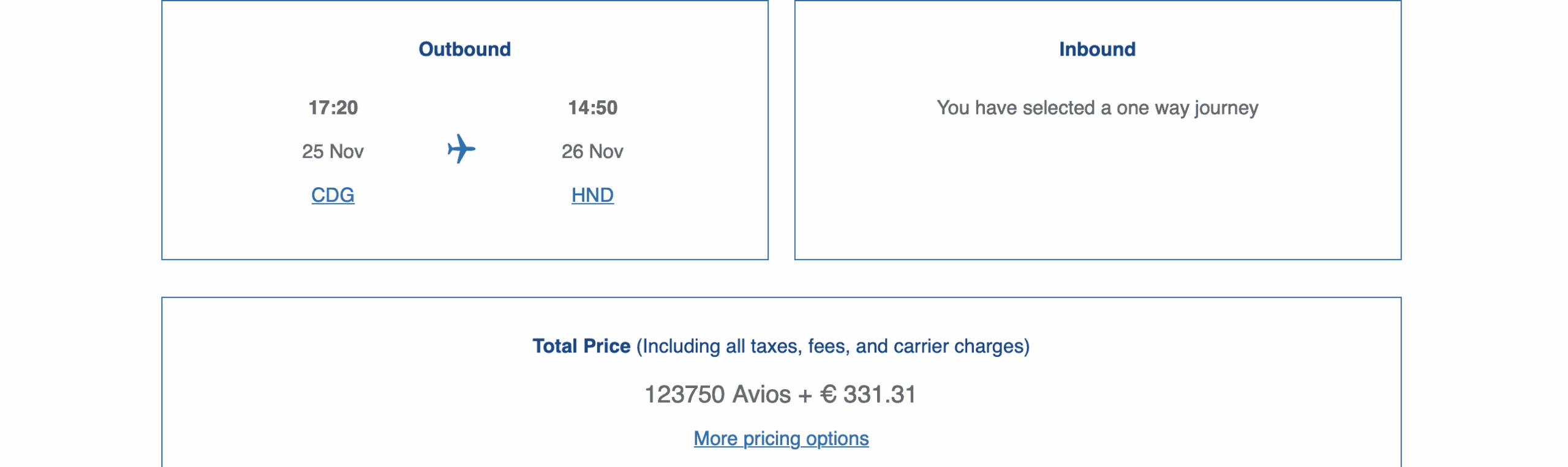Click the Inbound heading

tap(1097, 49)
